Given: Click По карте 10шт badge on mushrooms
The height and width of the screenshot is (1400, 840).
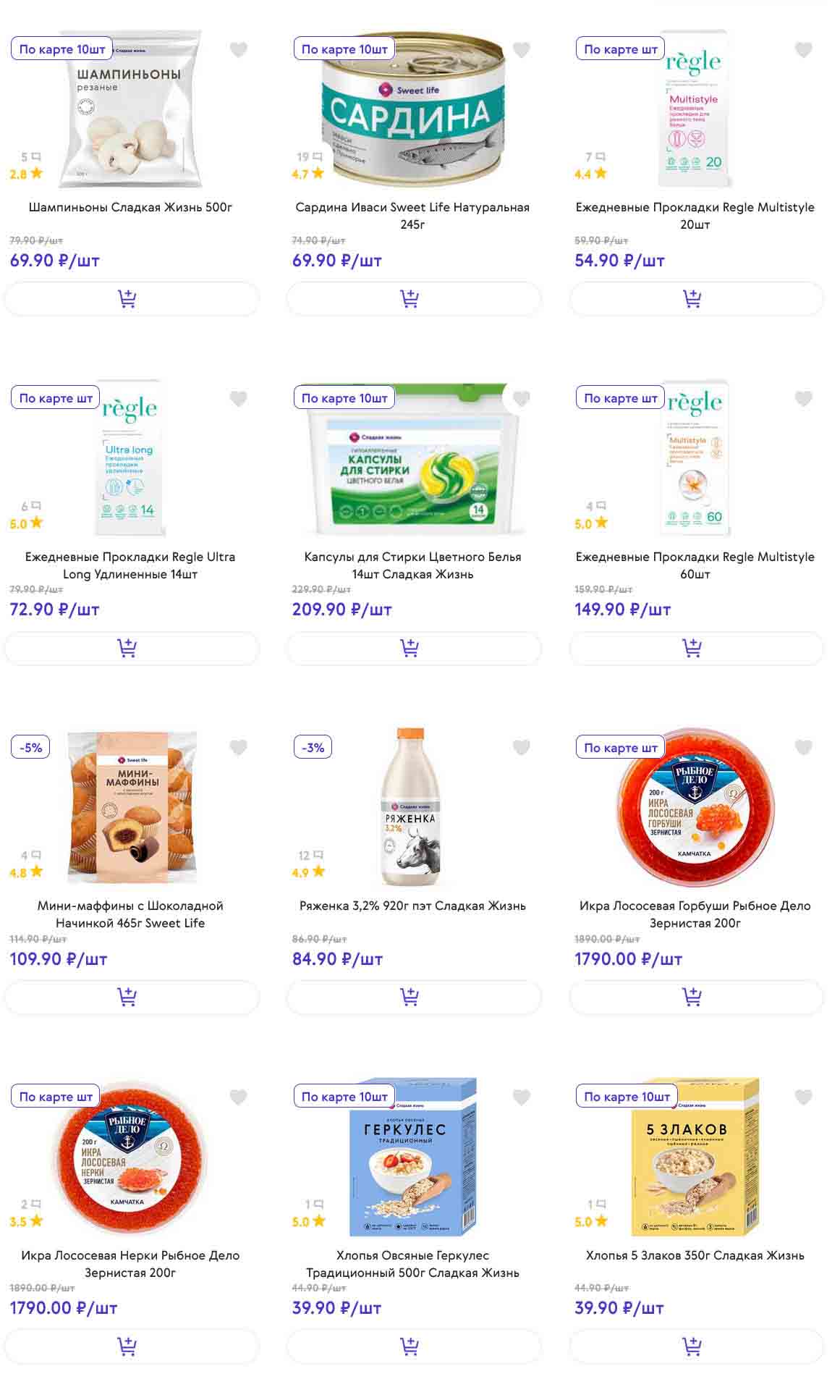Looking at the screenshot, I should click(x=62, y=49).
